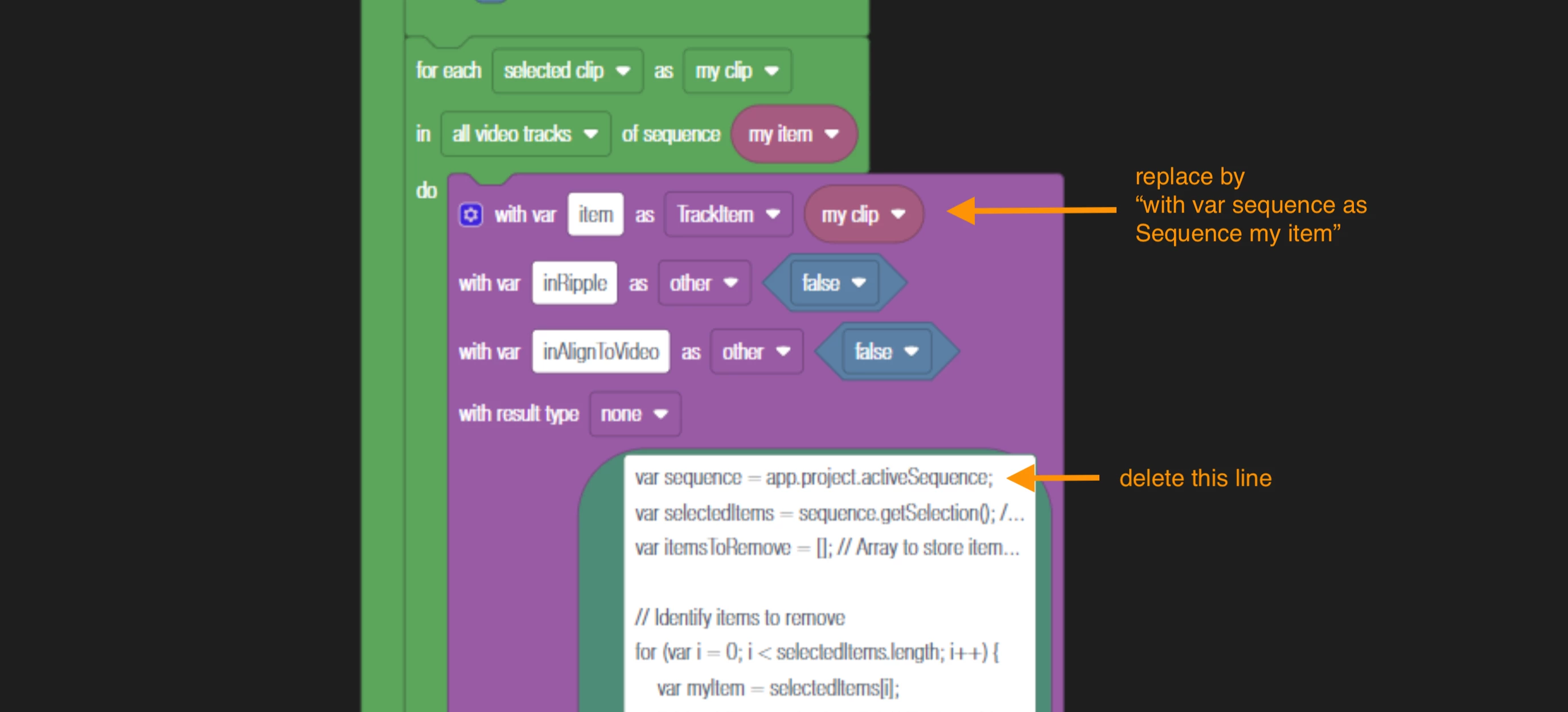Open the TrackItem type dropdown
1568x712 pixels.
coord(728,214)
